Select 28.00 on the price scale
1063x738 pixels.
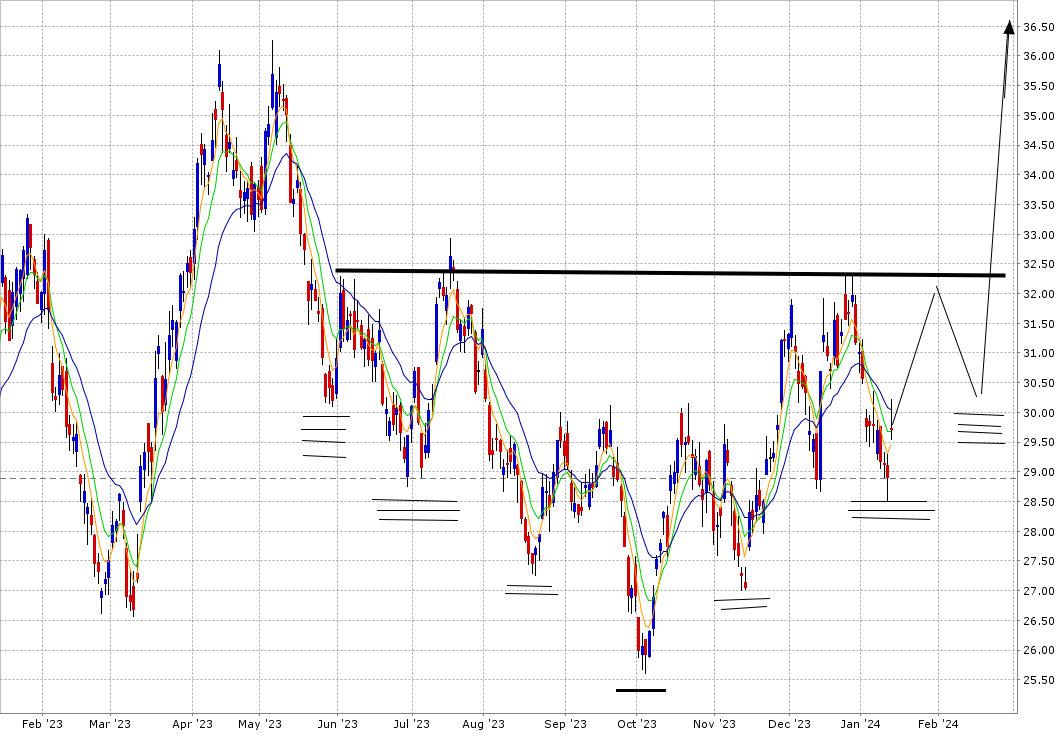pos(1039,532)
